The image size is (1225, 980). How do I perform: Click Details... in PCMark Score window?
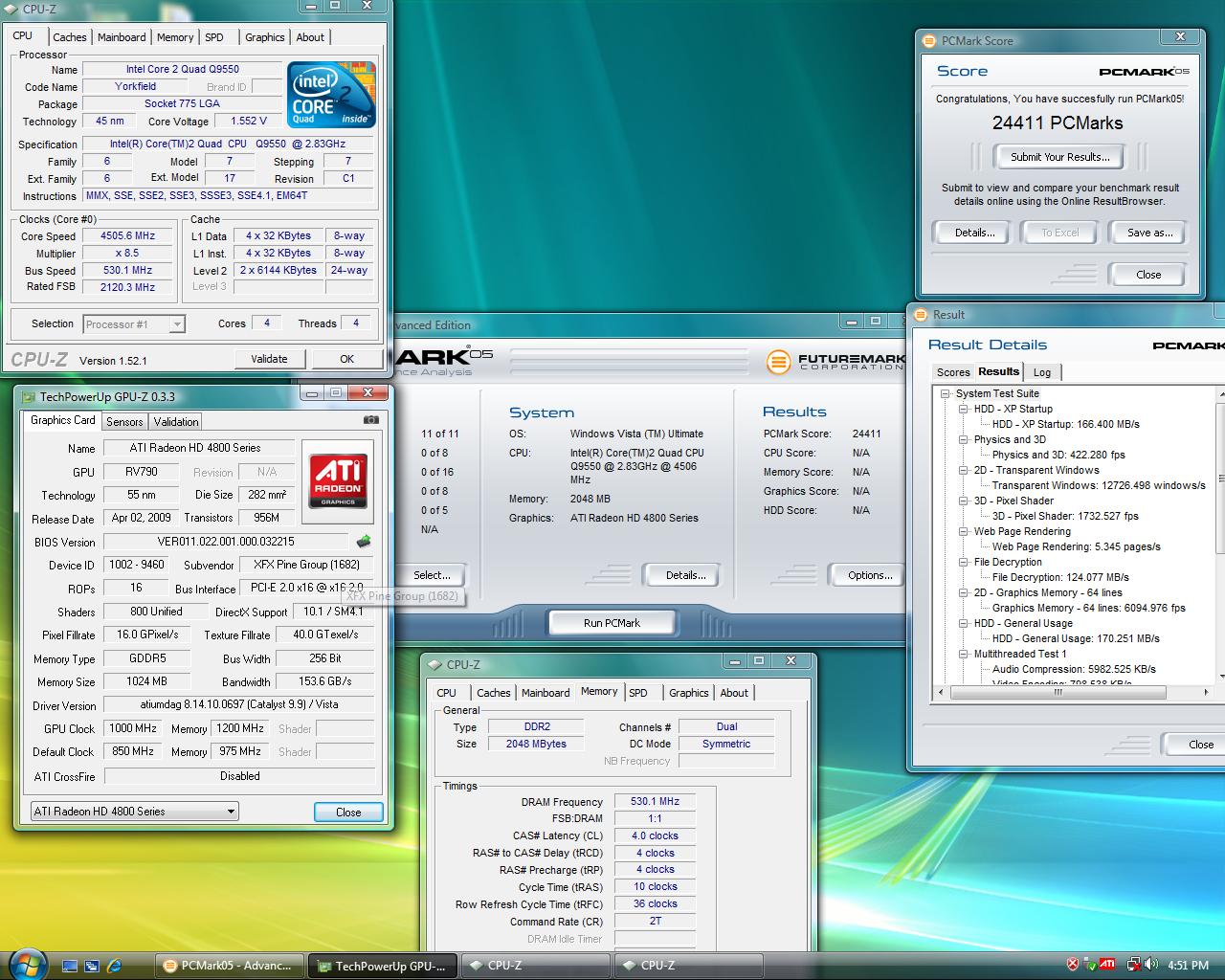point(974,233)
